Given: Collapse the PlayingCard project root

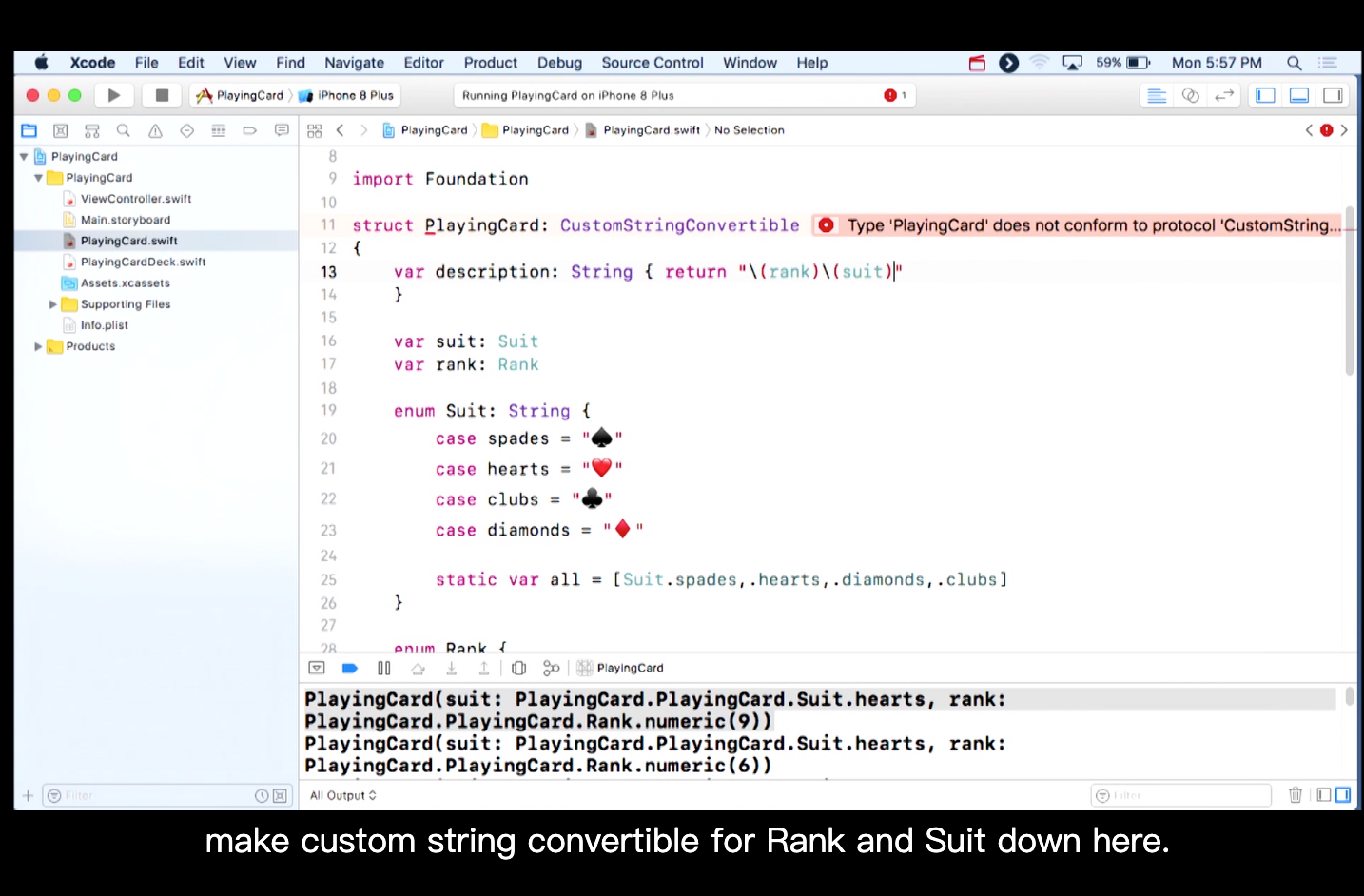Looking at the screenshot, I should pyautogui.click(x=24, y=157).
